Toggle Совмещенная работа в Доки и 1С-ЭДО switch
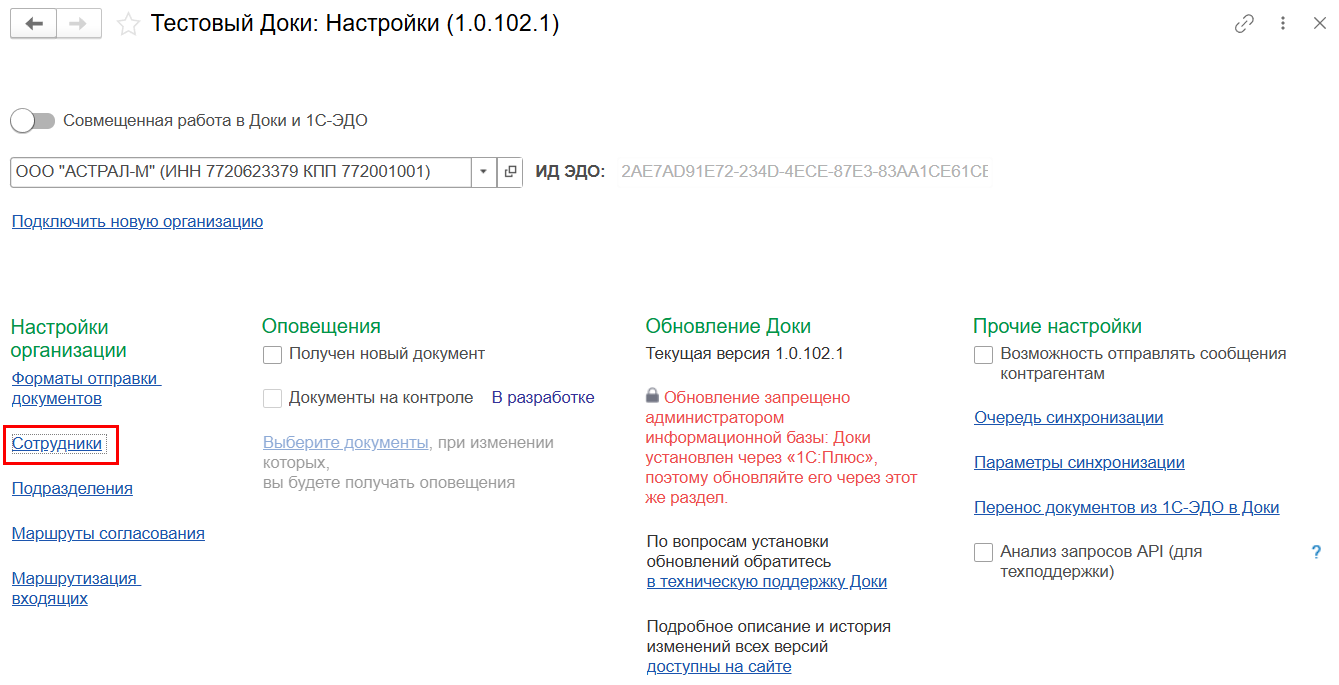 pyautogui.click(x=32, y=121)
